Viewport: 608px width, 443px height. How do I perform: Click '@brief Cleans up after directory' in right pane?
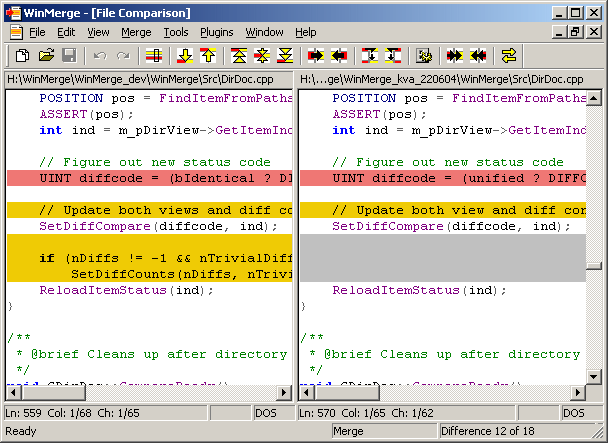452,354
